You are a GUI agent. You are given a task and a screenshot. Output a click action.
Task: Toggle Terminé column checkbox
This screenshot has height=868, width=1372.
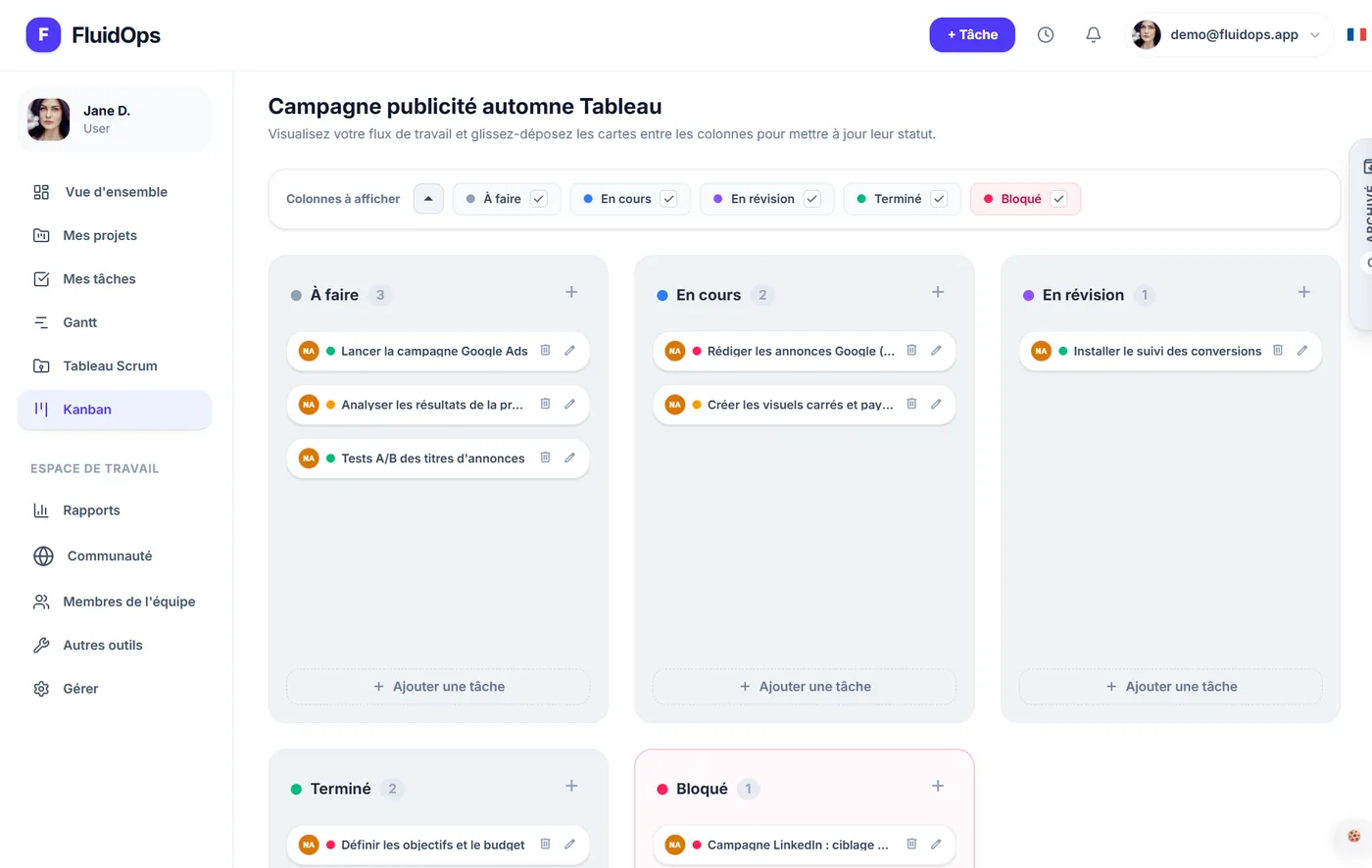click(939, 199)
